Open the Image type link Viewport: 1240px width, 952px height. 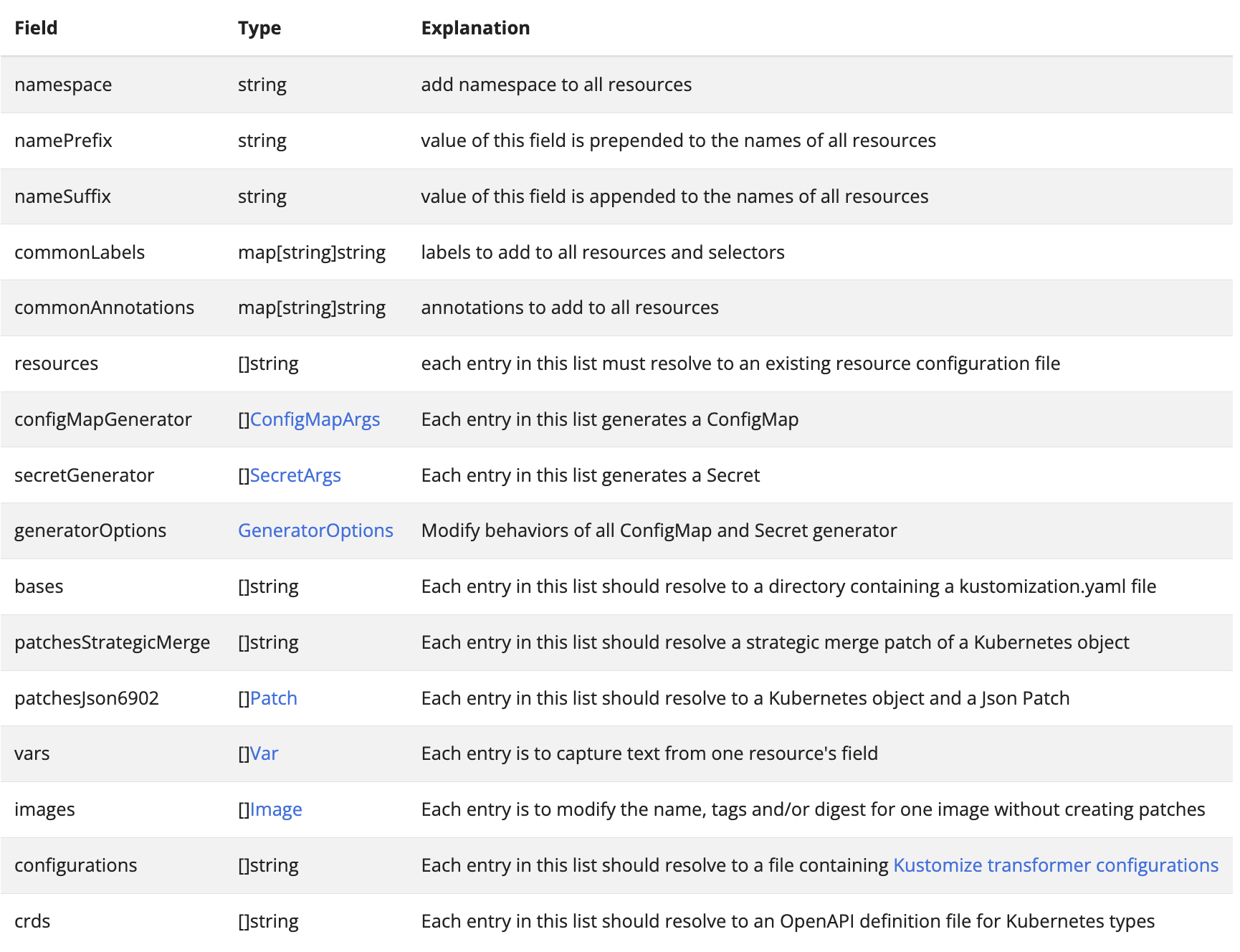click(276, 809)
